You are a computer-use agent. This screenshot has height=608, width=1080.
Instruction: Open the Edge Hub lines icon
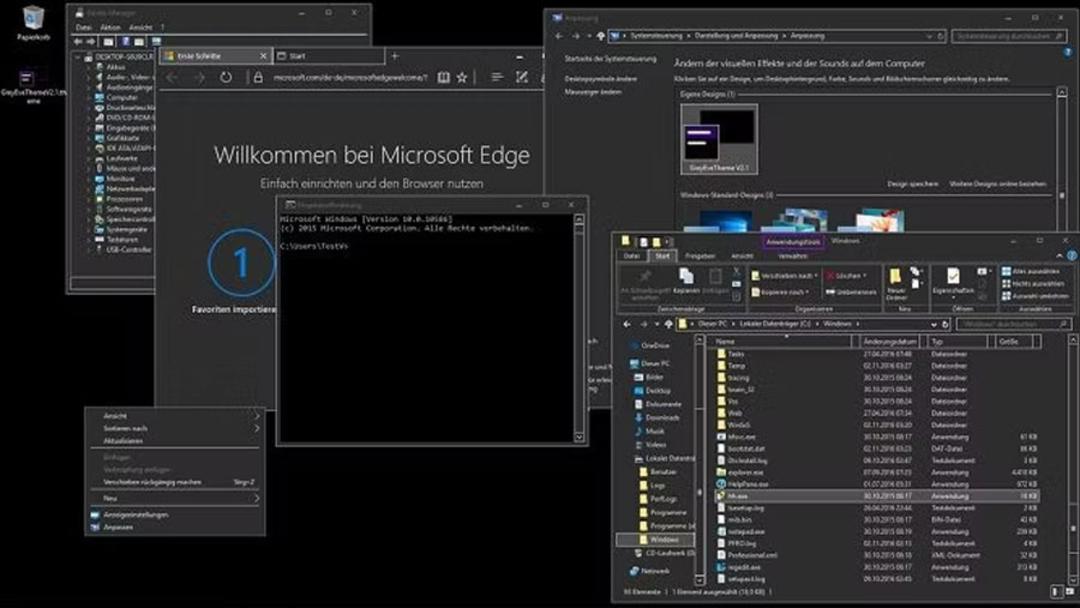point(497,77)
